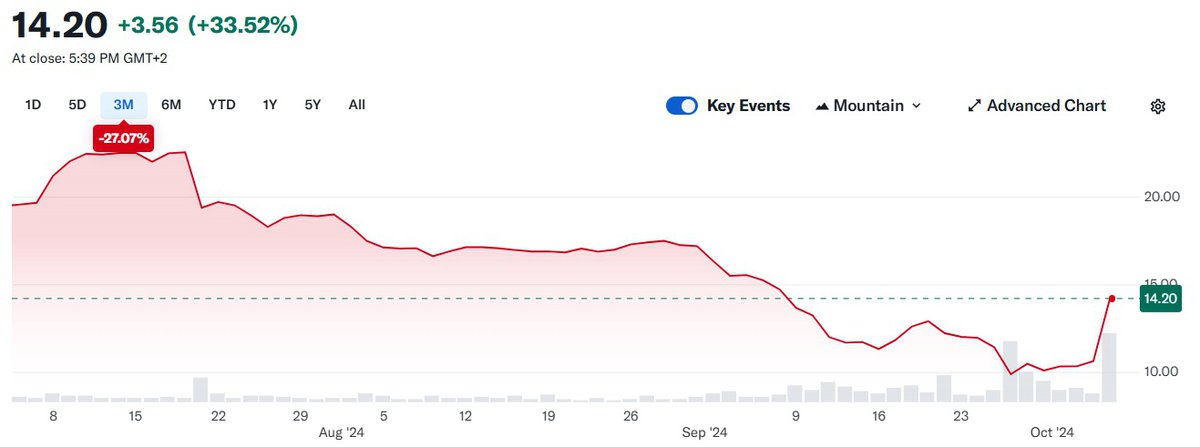Show the 5Y price history
The height and width of the screenshot is (447, 1200).
click(x=313, y=105)
